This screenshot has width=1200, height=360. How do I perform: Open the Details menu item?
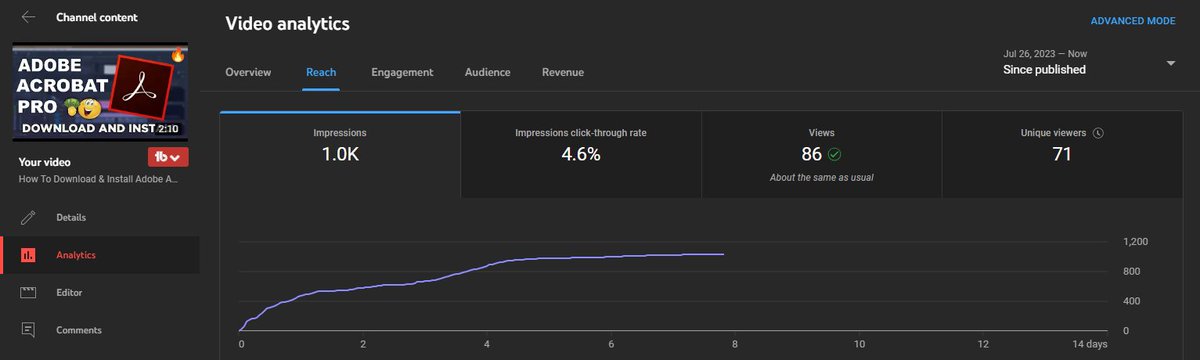click(100, 217)
